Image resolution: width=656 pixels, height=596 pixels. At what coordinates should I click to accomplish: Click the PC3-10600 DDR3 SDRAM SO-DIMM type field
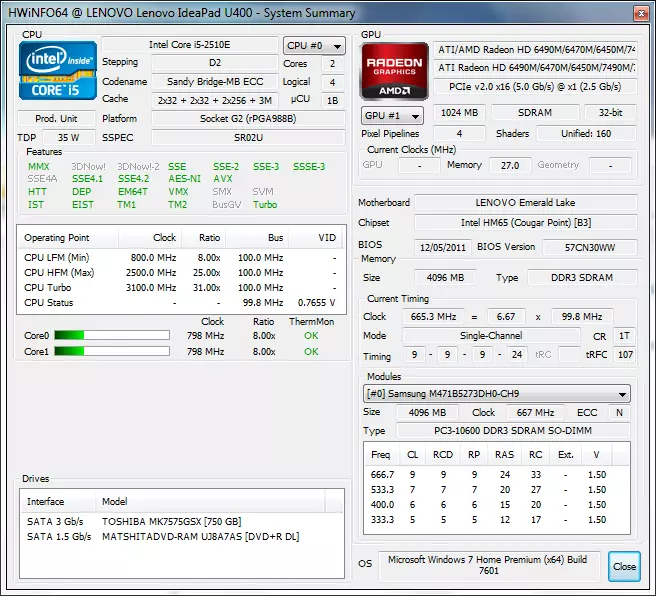(x=513, y=430)
